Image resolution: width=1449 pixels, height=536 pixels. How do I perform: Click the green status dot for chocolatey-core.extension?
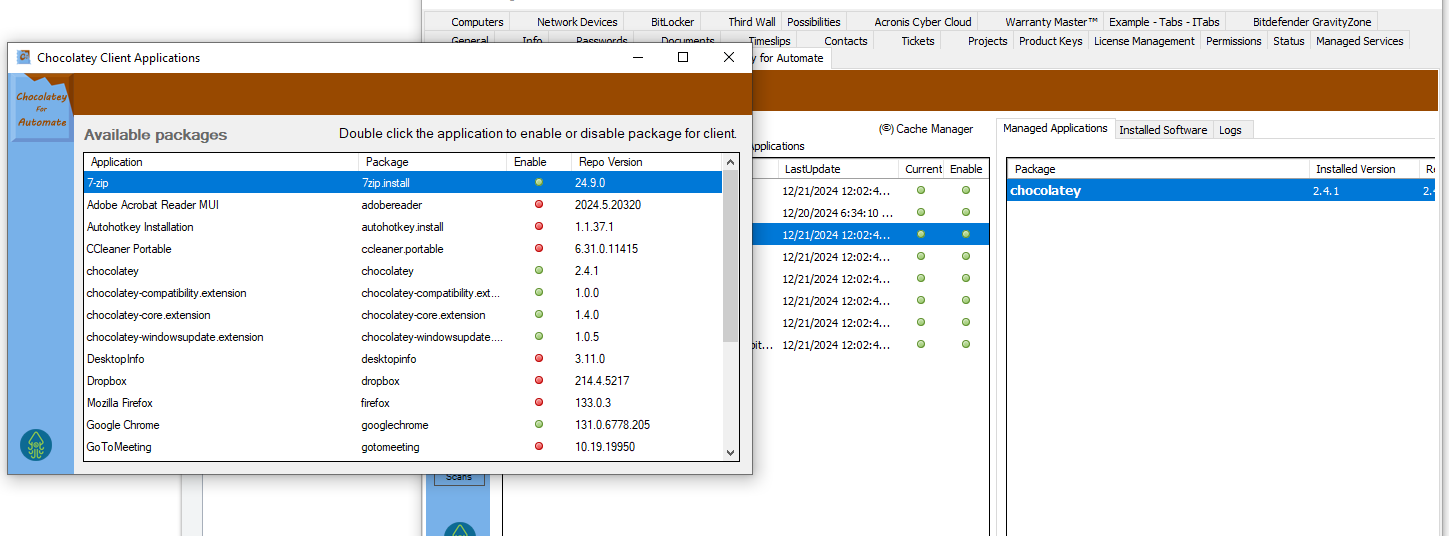click(x=539, y=314)
